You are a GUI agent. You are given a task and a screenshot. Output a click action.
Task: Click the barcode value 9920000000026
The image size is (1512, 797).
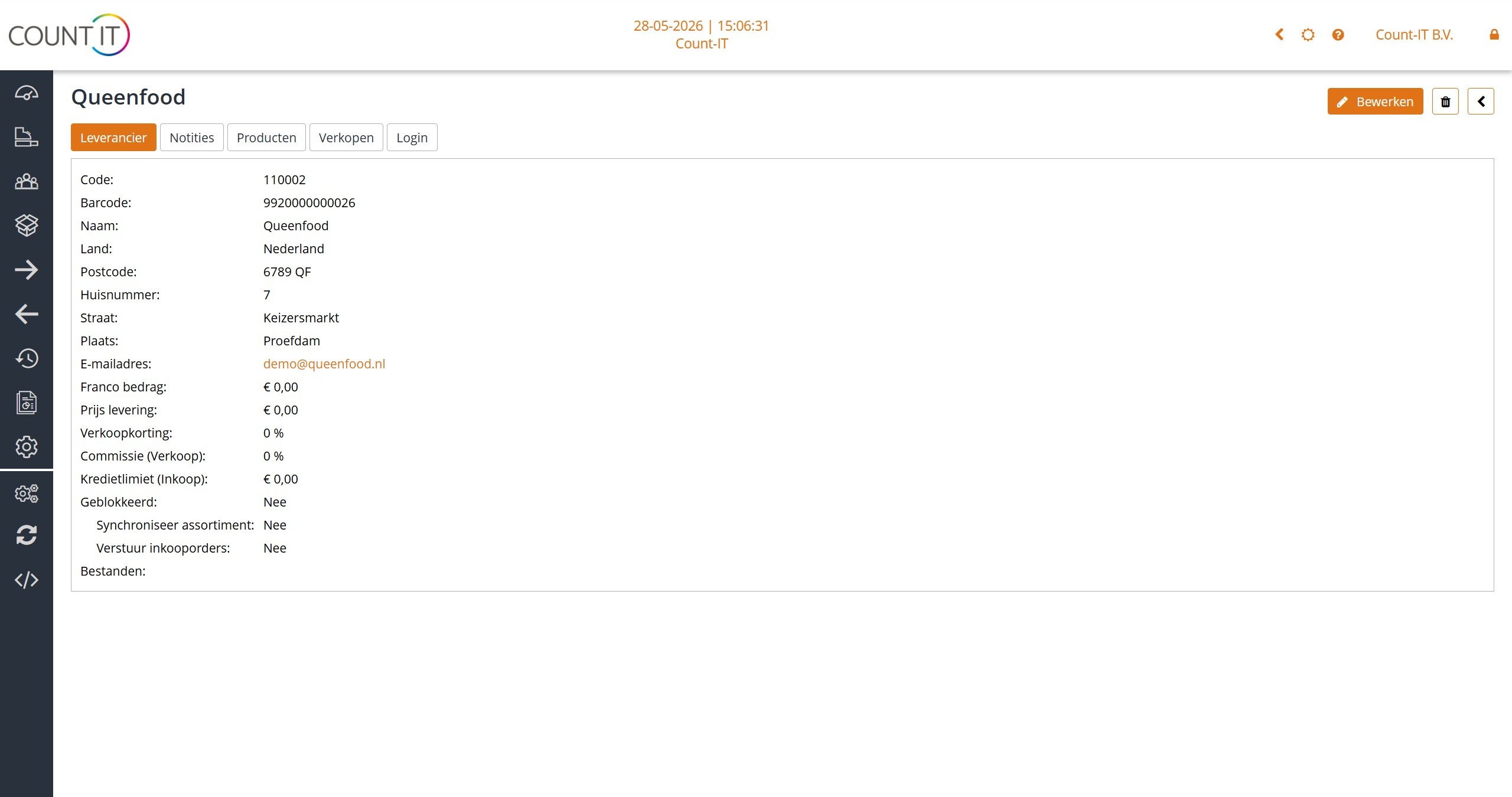(309, 202)
